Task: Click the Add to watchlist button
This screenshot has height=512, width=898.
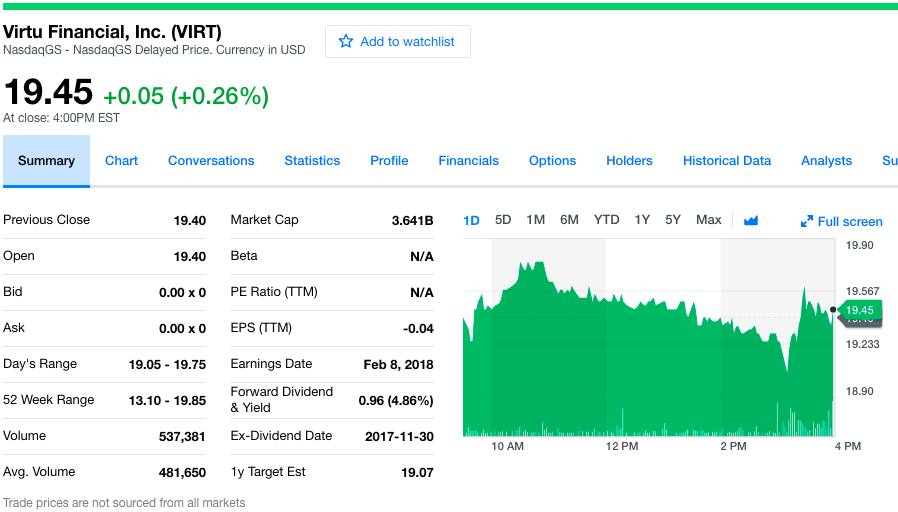Action: click(x=397, y=42)
